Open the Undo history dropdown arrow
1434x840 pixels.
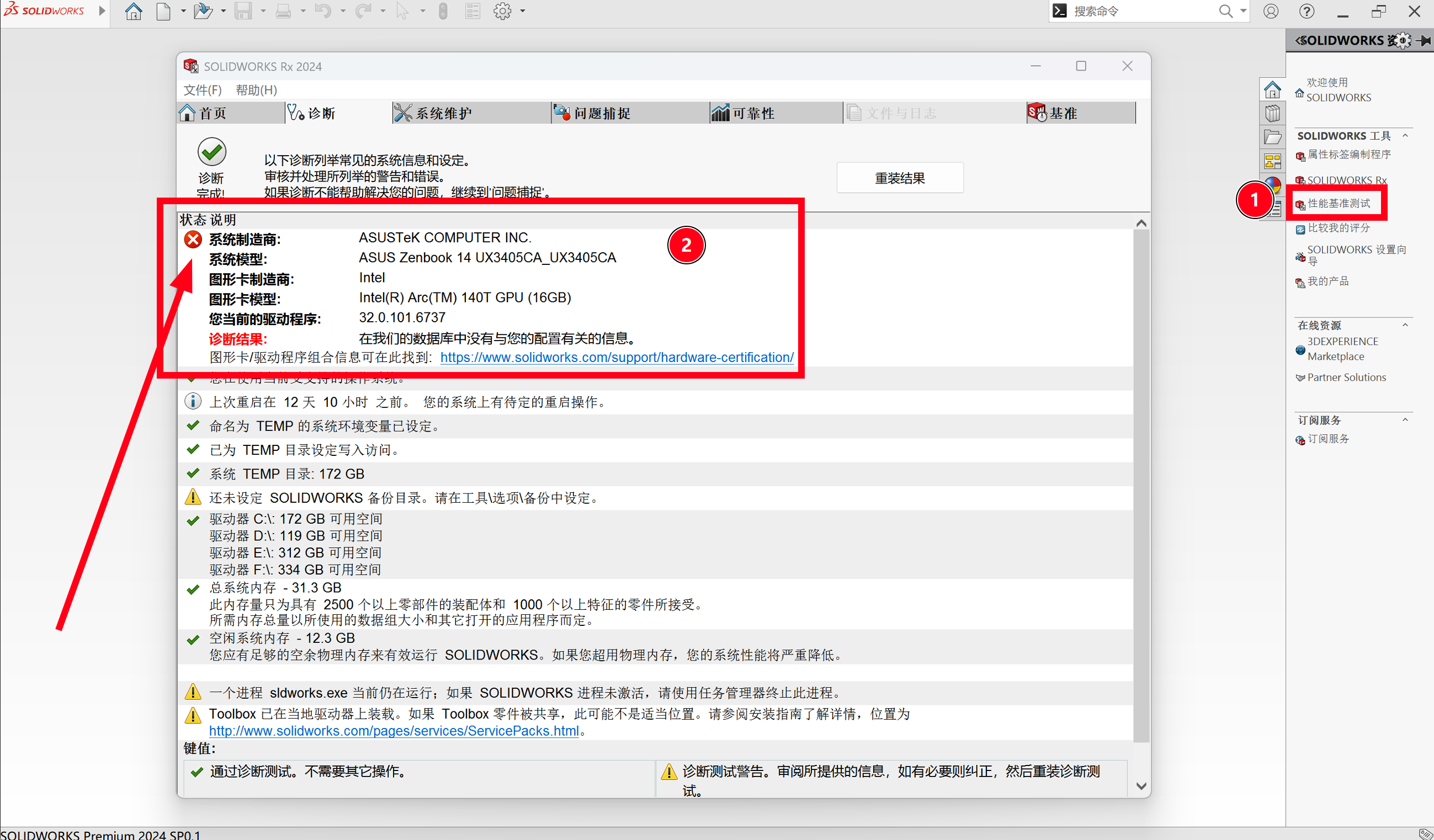[x=343, y=12]
